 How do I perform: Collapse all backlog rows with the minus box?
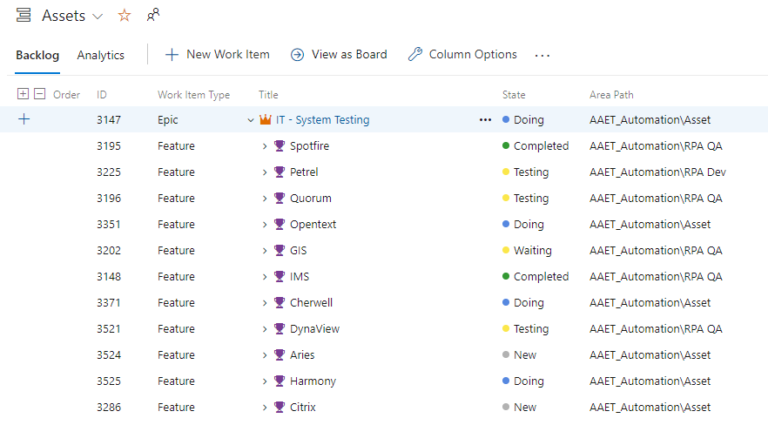(x=40, y=94)
